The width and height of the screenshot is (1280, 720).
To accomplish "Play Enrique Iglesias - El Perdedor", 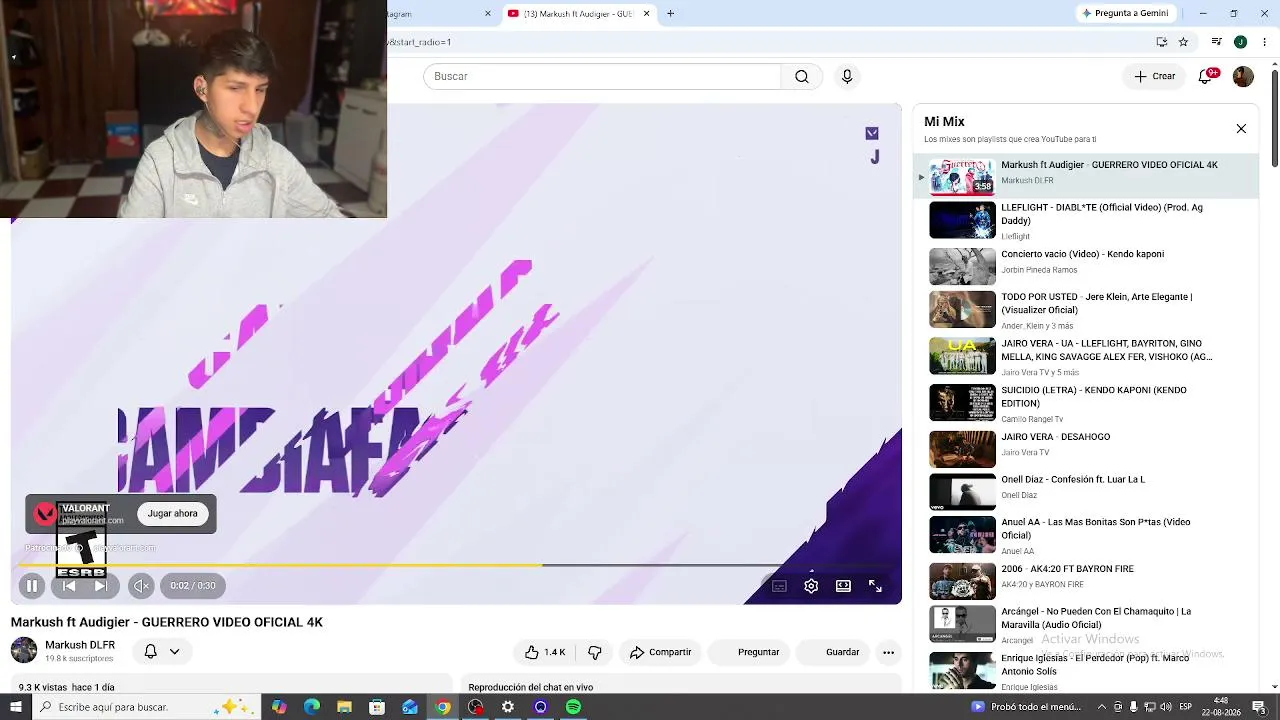I will tap(1085, 669).
